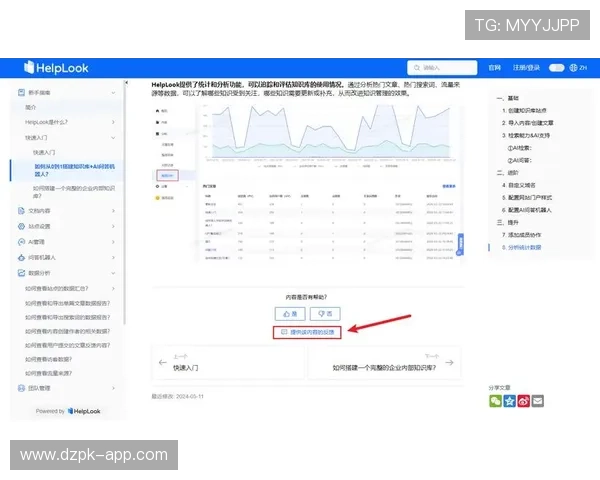Expand the 文档内容 chevron
Viewport: 600px width, 480px height.
[x=113, y=211]
